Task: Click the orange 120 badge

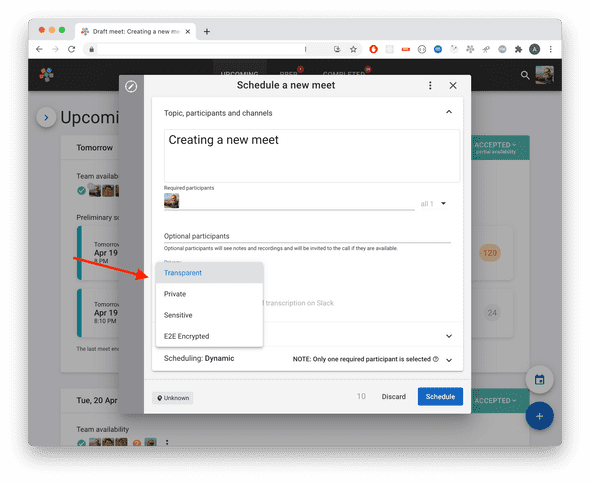Action: (x=490, y=253)
